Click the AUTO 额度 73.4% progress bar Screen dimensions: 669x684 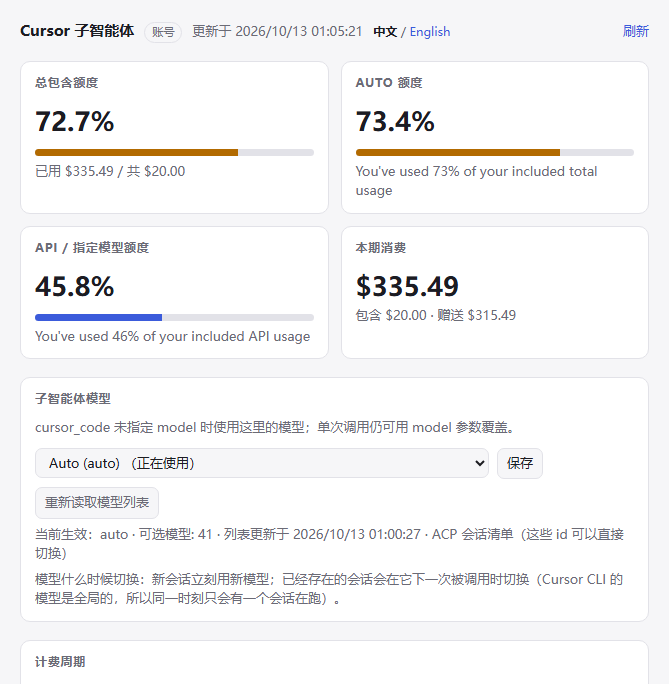click(495, 152)
